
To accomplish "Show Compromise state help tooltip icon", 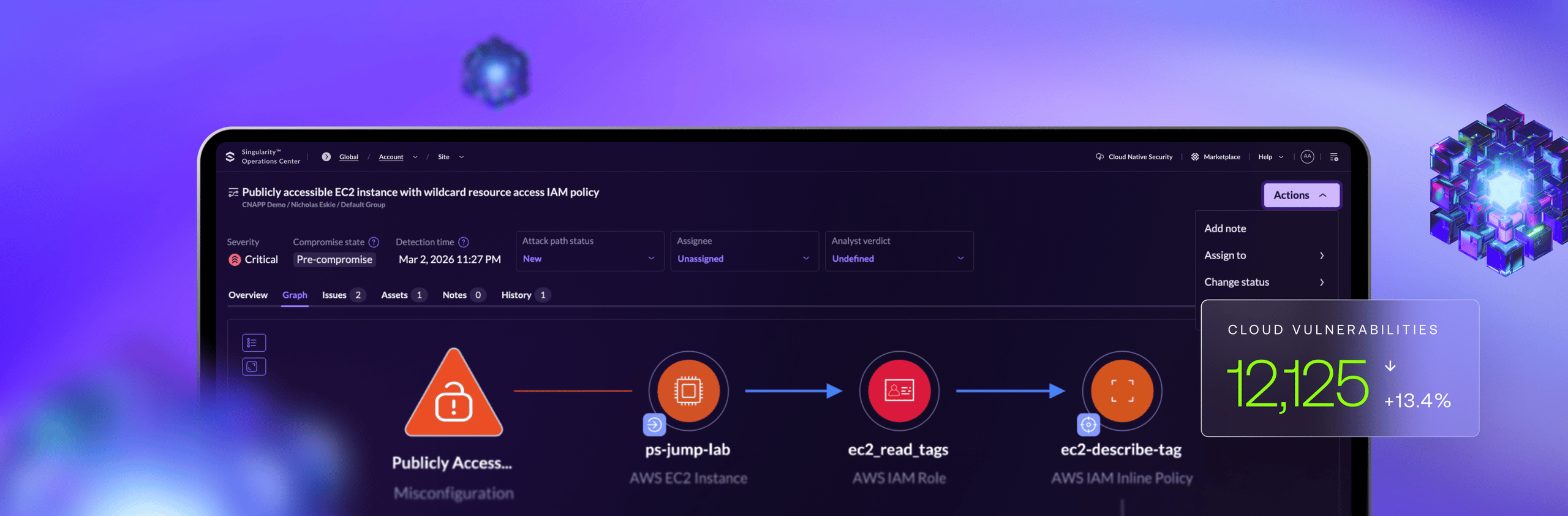I will pyautogui.click(x=374, y=242).
